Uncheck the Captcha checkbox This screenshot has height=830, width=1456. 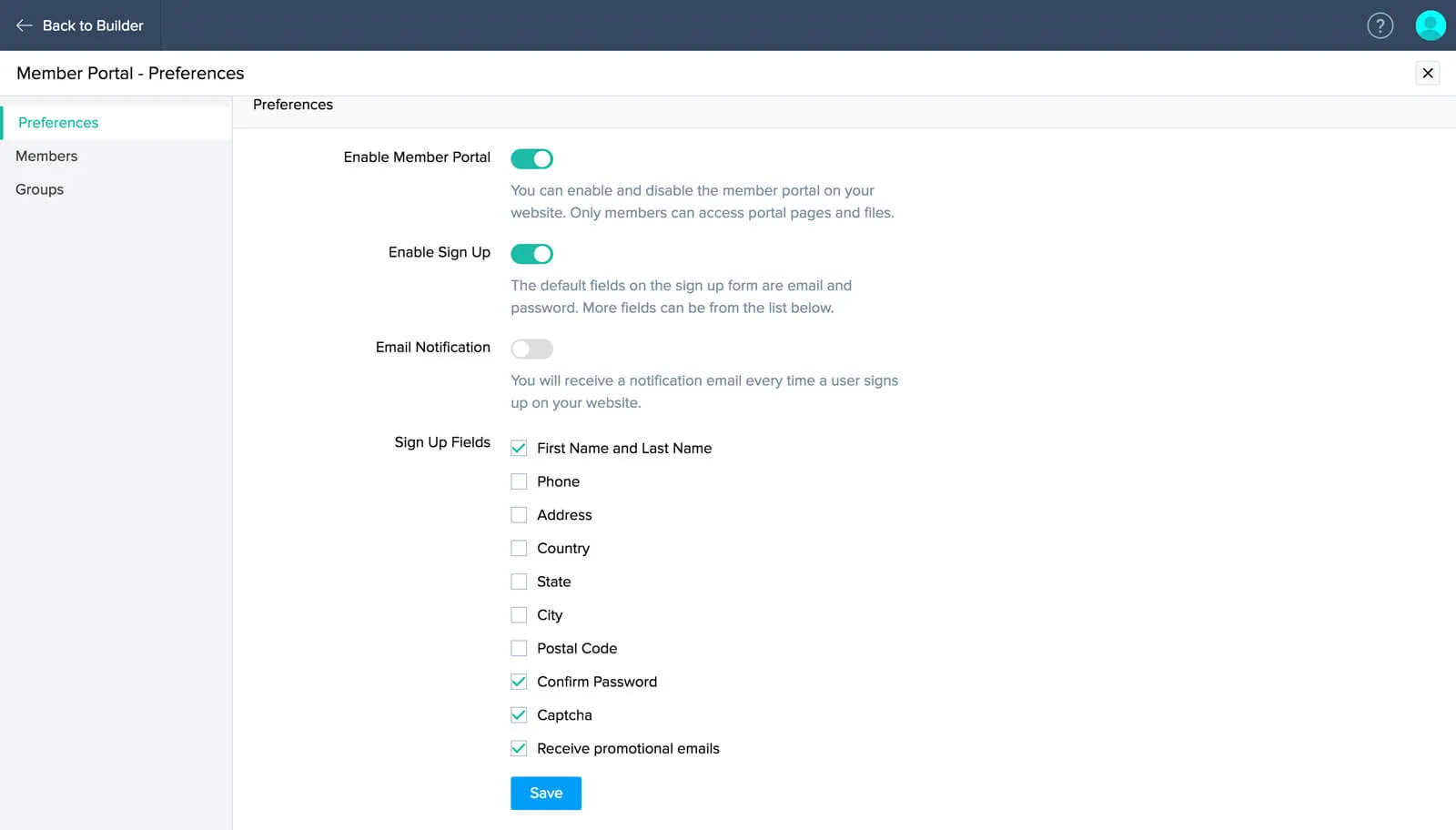[x=519, y=715]
